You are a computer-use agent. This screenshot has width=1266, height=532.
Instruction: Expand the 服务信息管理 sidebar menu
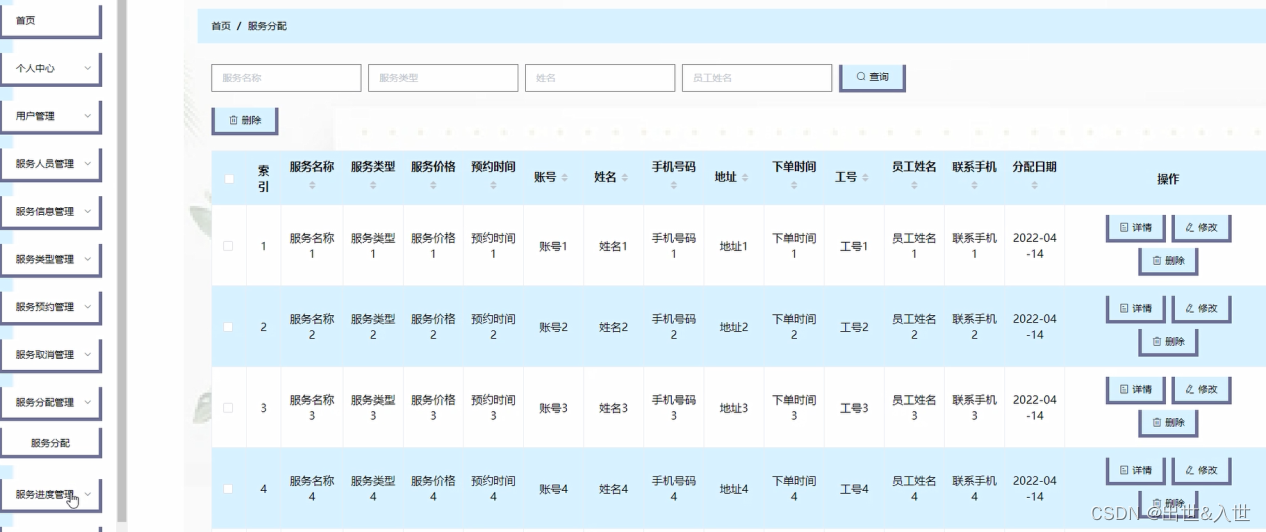(x=50, y=212)
